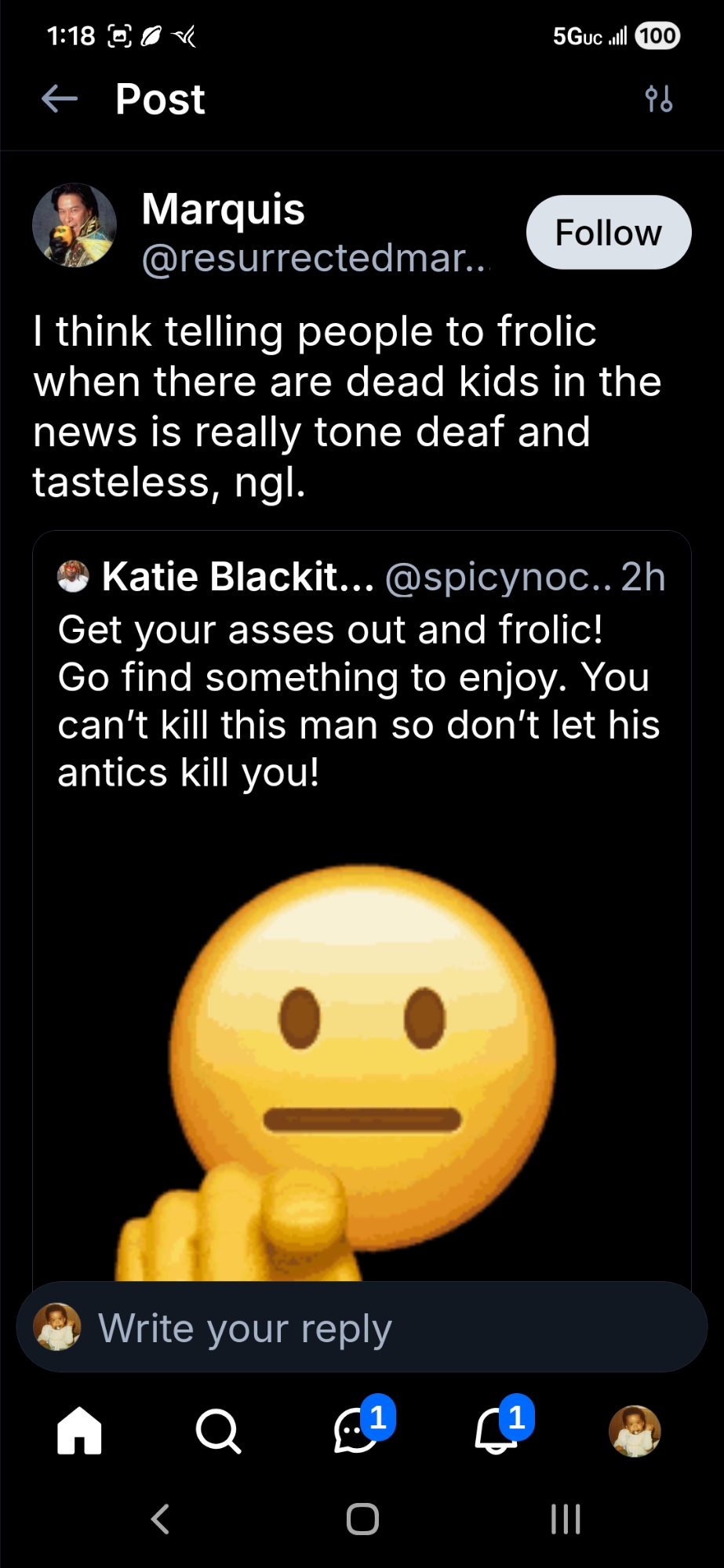Open Marquis's profile picture
The height and width of the screenshot is (1568, 724).
click(x=75, y=226)
